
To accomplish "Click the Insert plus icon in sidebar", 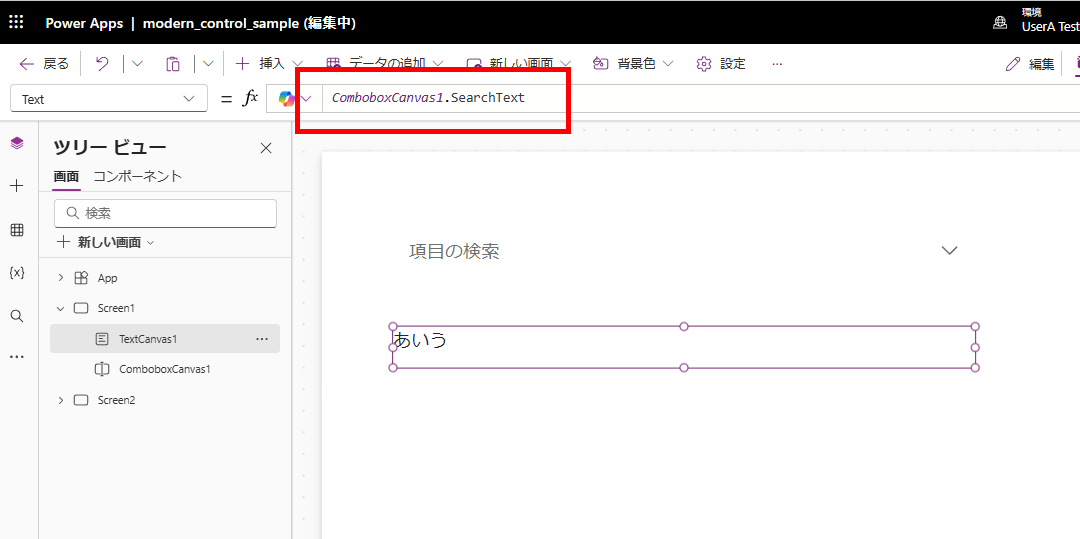I will coord(17,186).
